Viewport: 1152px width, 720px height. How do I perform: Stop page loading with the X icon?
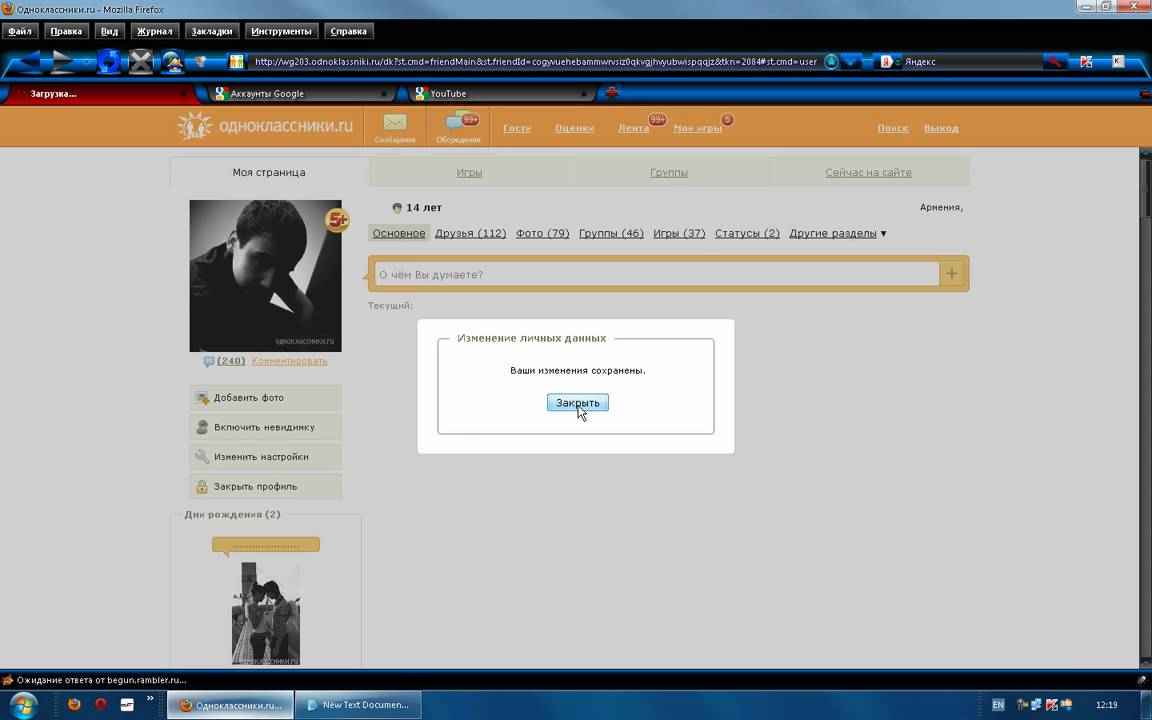(141, 62)
